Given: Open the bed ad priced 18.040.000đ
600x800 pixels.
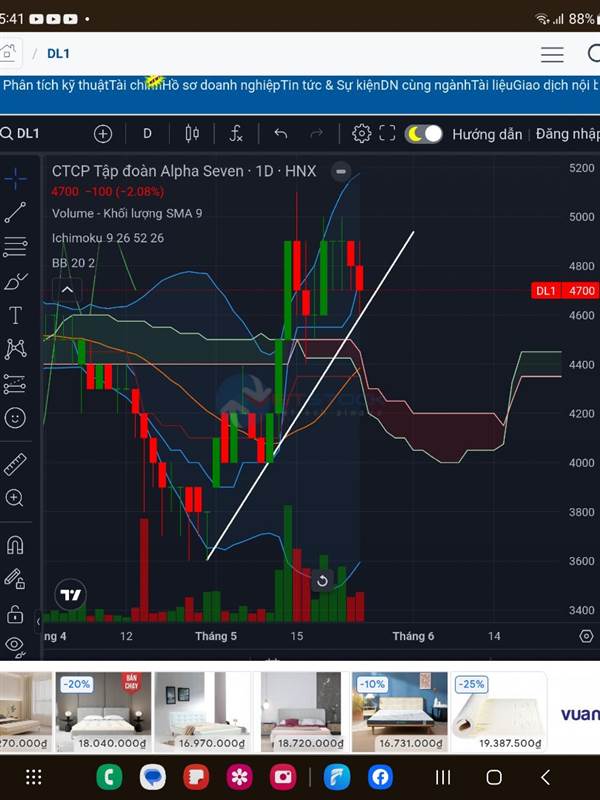Looking at the screenshot, I should [x=103, y=712].
